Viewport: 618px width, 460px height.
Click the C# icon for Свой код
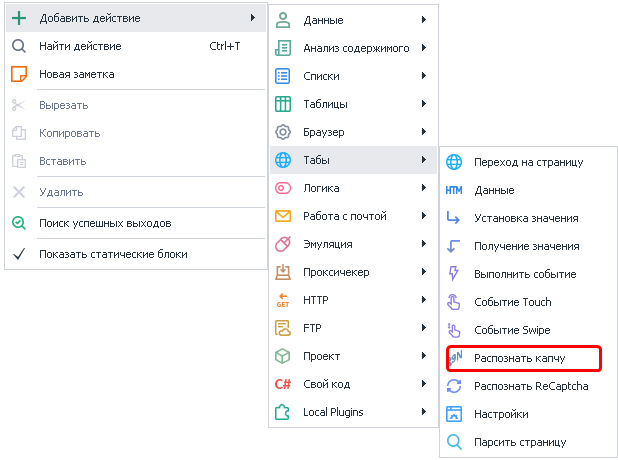pos(283,384)
